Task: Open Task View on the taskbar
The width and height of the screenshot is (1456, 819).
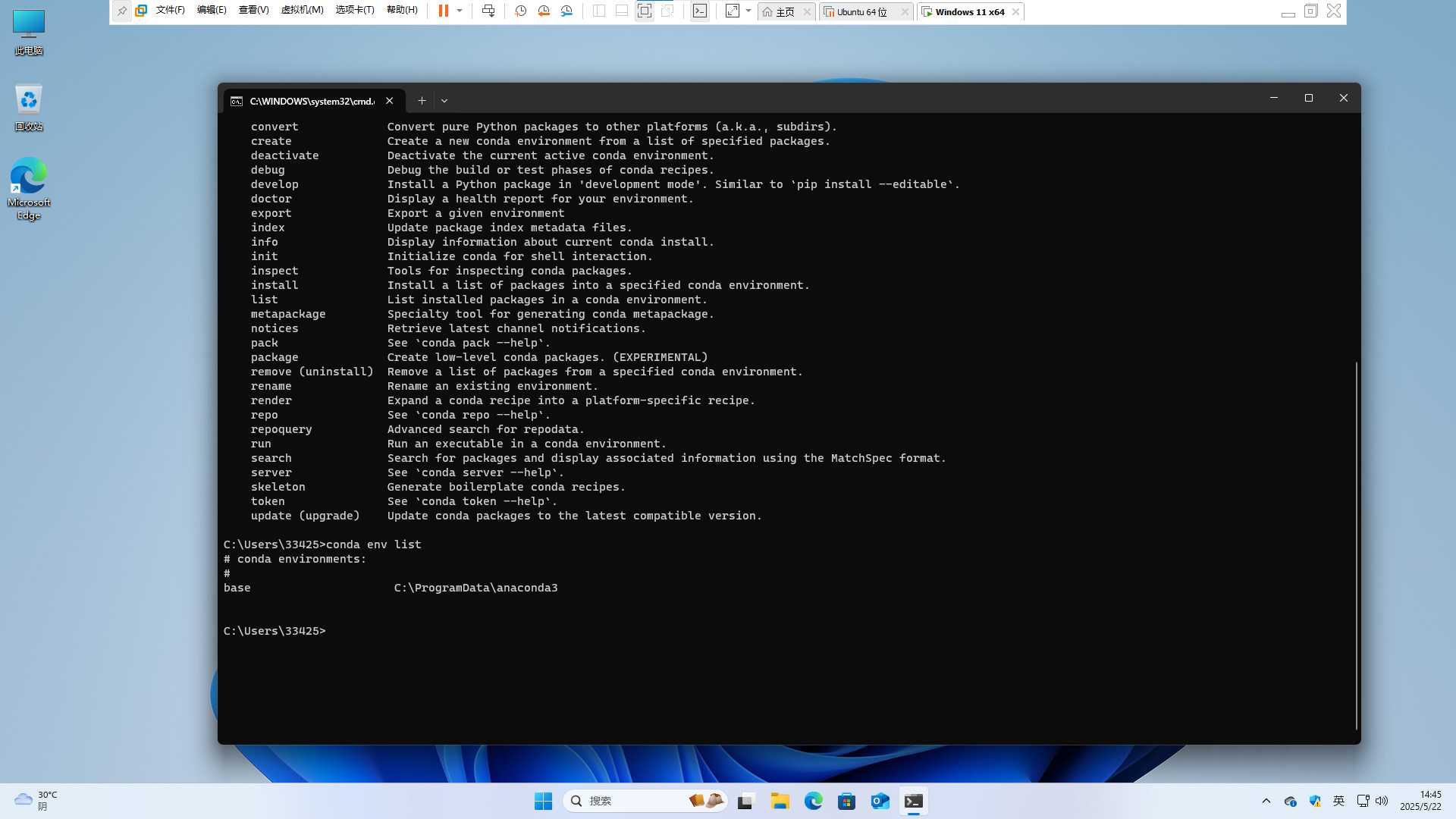Action: [746, 801]
